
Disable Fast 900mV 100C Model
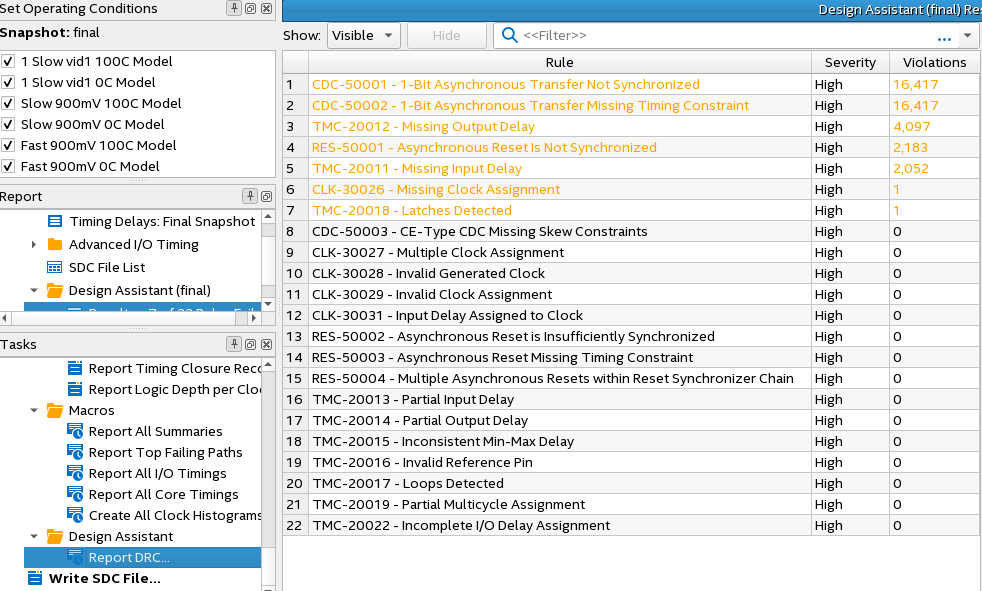point(8,145)
